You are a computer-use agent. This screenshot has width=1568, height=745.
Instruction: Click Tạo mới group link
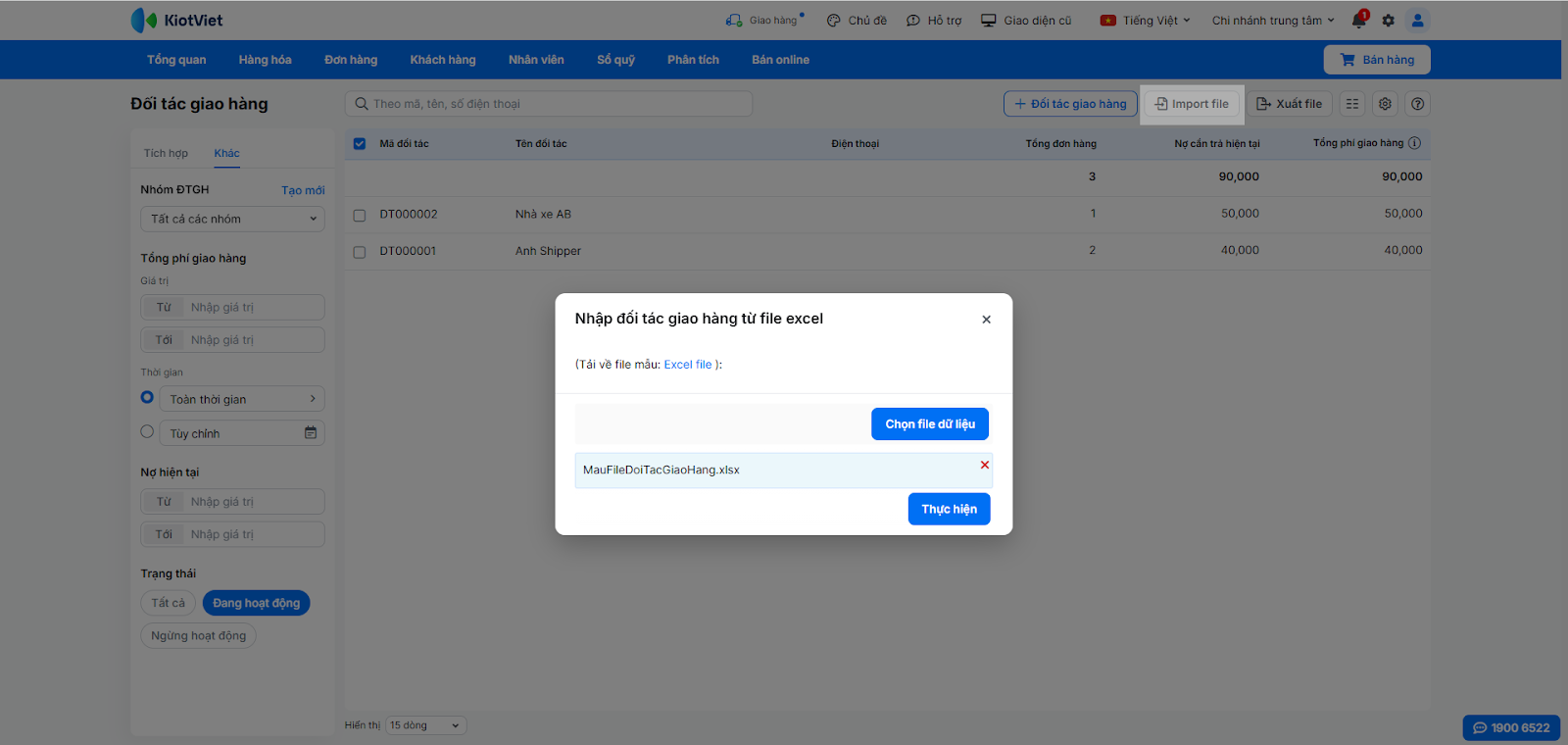click(x=303, y=190)
